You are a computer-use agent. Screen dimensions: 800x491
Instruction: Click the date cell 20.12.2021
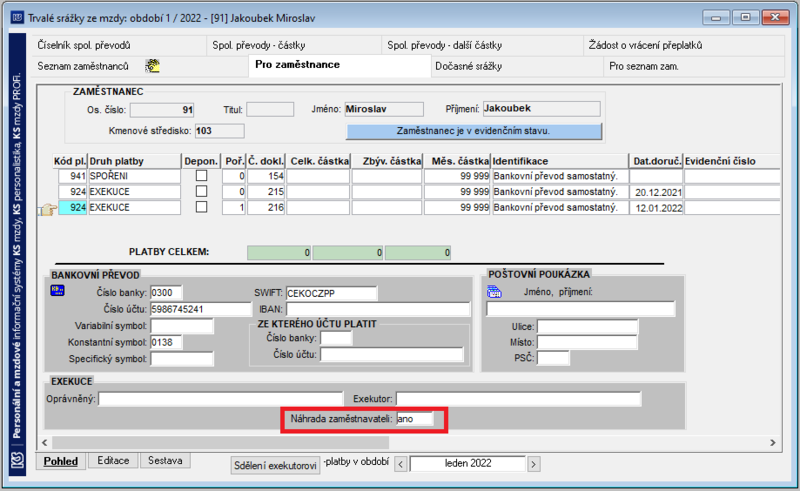[x=656, y=192]
